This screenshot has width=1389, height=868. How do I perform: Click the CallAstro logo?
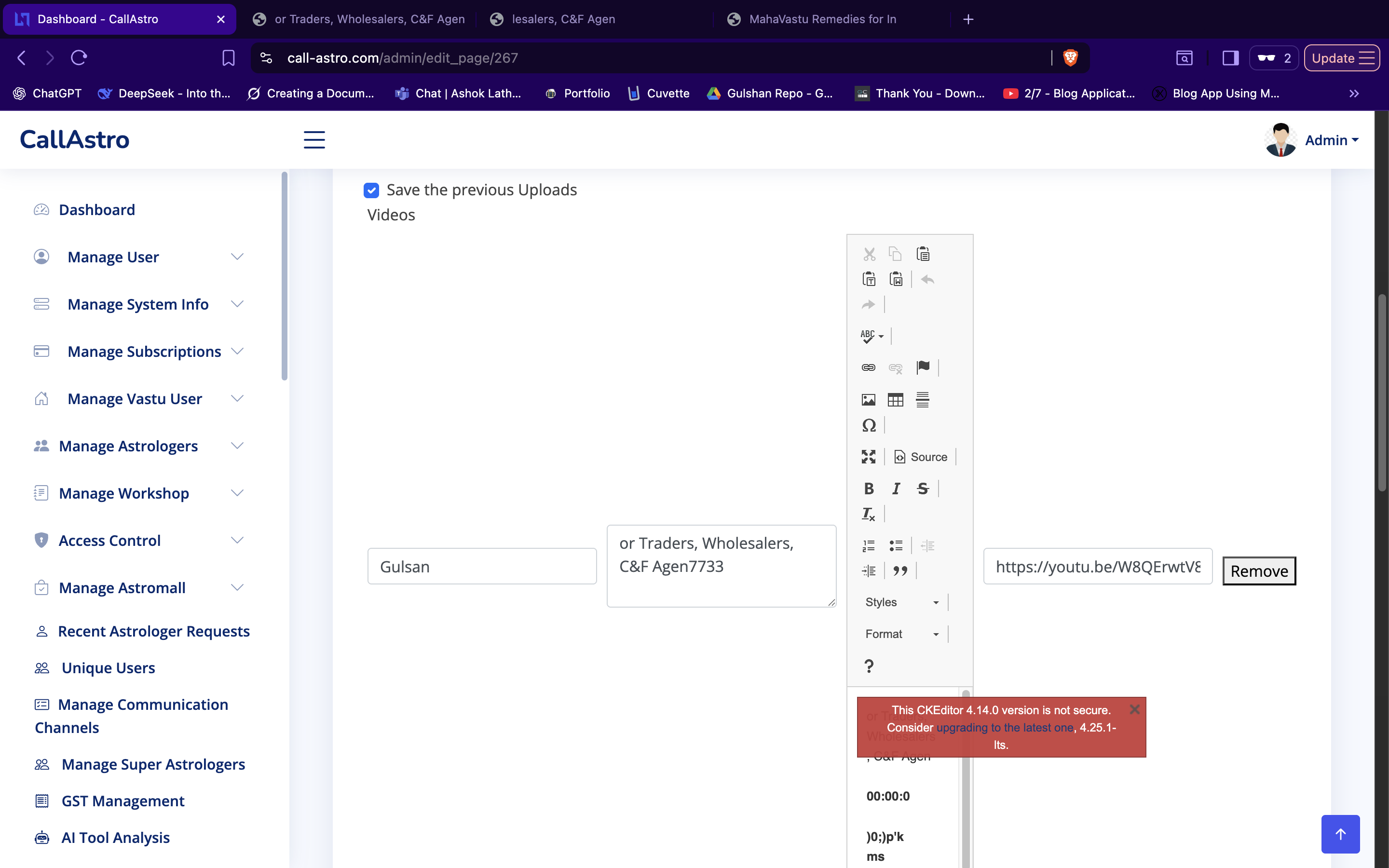75,139
